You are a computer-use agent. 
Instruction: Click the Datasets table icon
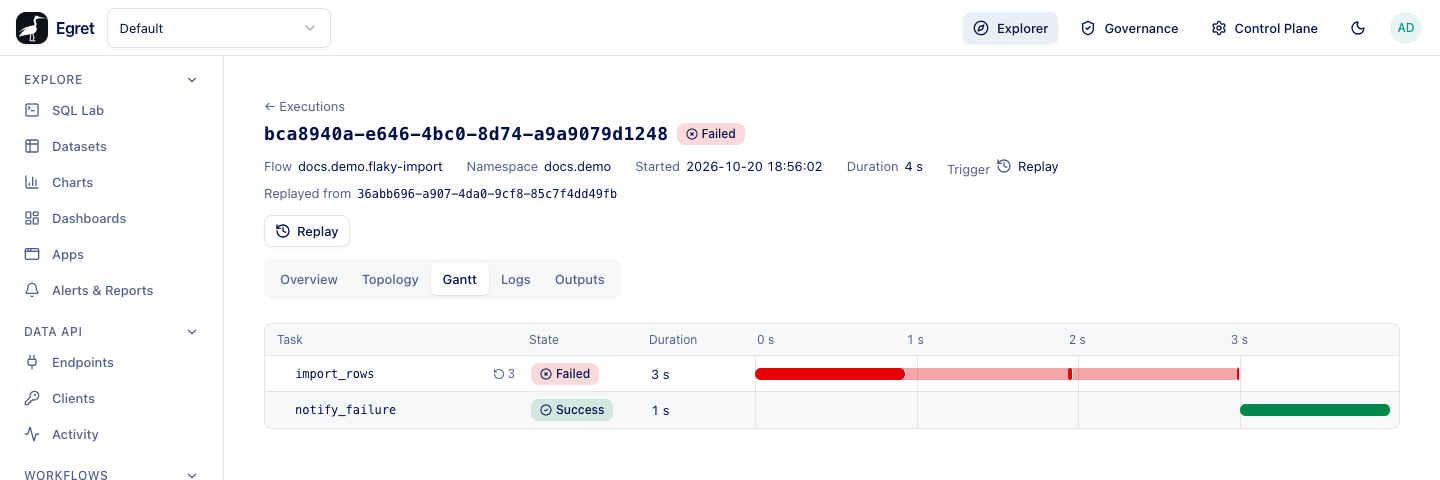point(32,146)
